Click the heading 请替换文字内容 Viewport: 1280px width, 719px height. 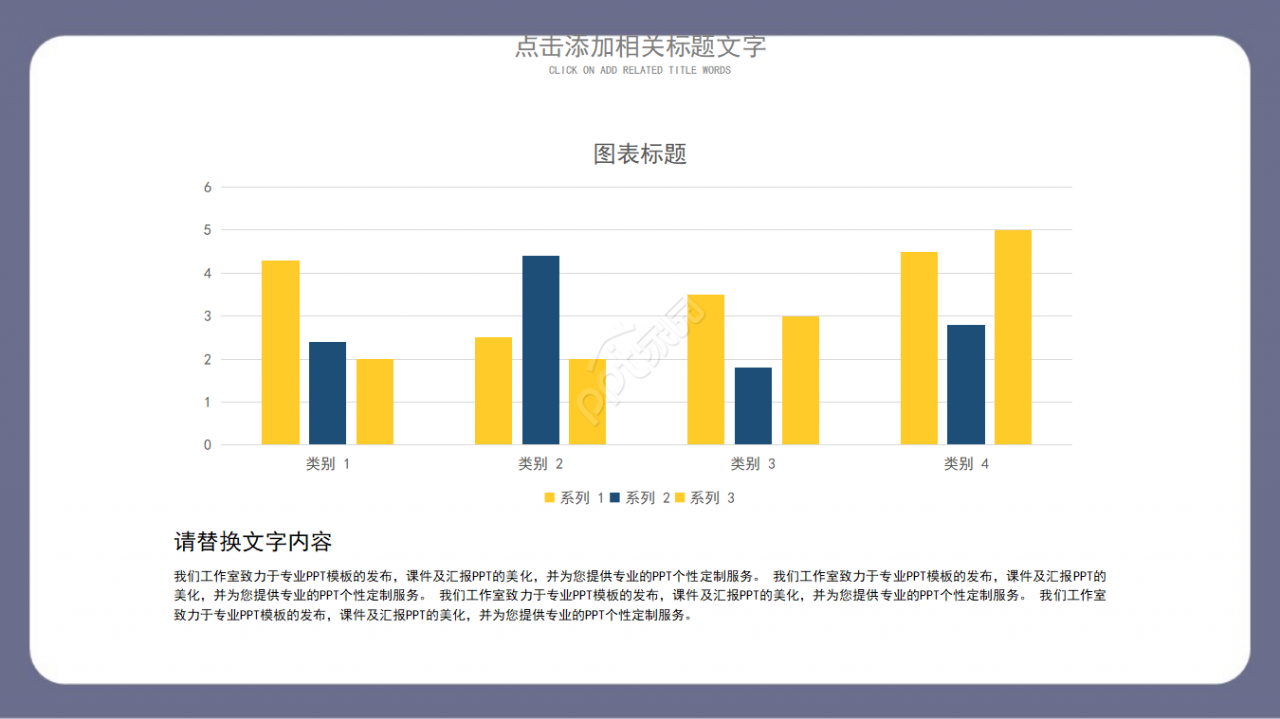(x=253, y=542)
